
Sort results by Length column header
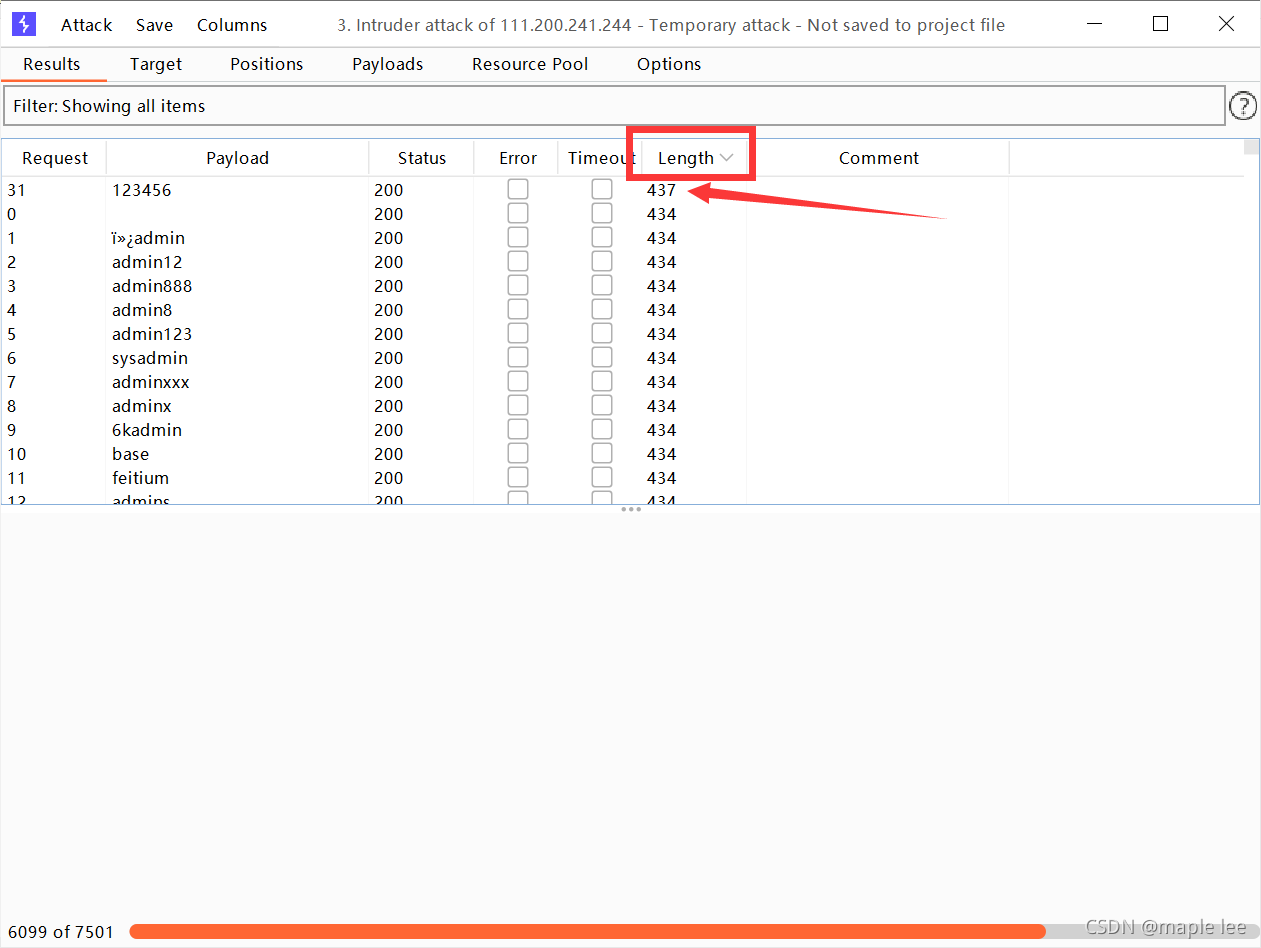[695, 158]
